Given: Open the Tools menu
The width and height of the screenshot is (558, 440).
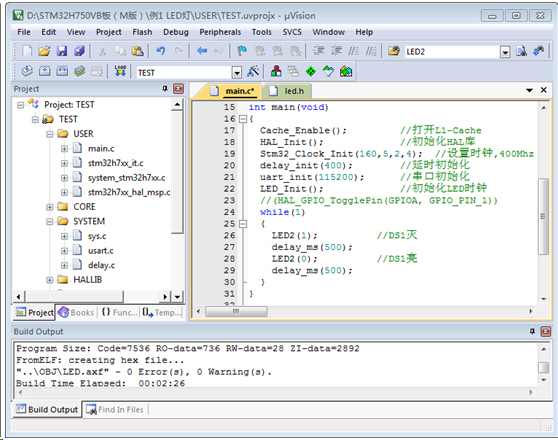Looking at the screenshot, I should point(262,32).
